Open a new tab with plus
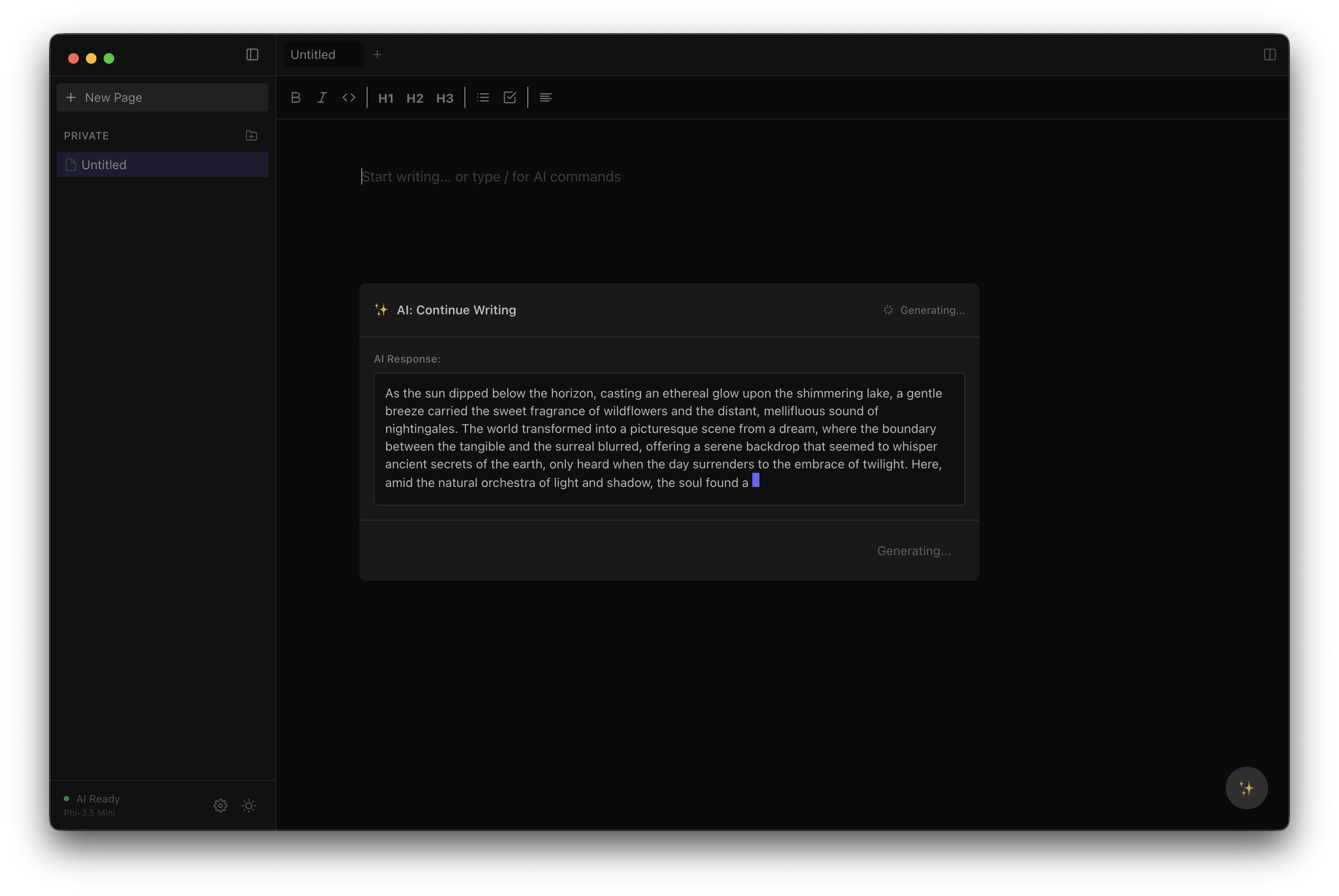 [x=377, y=55]
